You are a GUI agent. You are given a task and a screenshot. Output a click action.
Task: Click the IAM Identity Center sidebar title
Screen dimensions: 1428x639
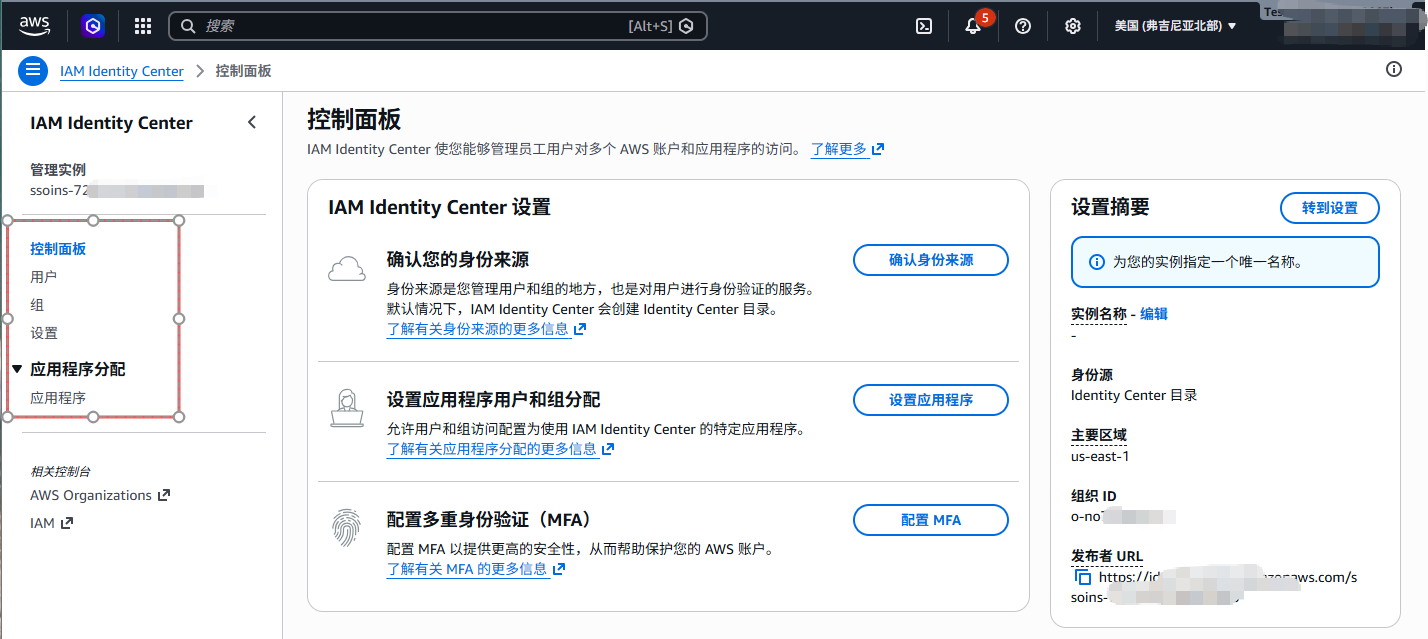tap(111, 123)
